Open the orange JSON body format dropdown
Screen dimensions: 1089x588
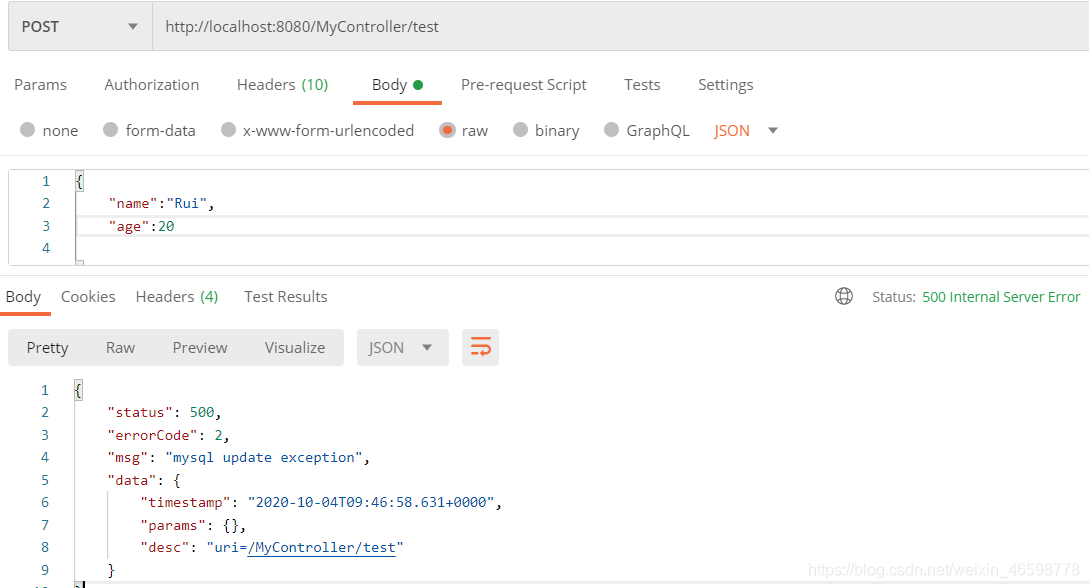pyautogui.click(x=746, y=131)
